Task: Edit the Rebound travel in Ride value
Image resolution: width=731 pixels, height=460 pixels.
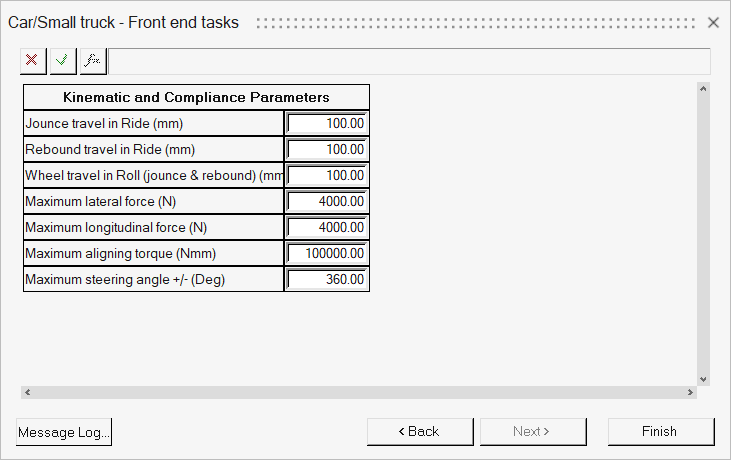Action: [x=327, y=149]
